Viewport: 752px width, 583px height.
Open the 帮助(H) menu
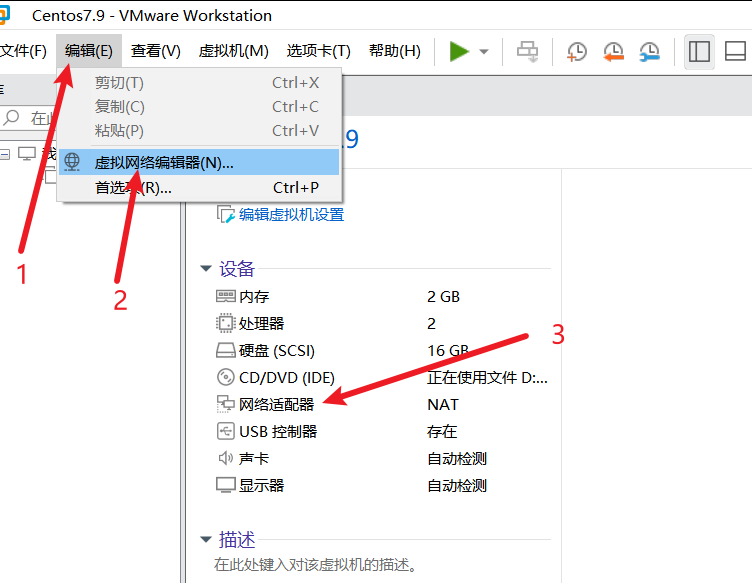click(x=395, y=51)
